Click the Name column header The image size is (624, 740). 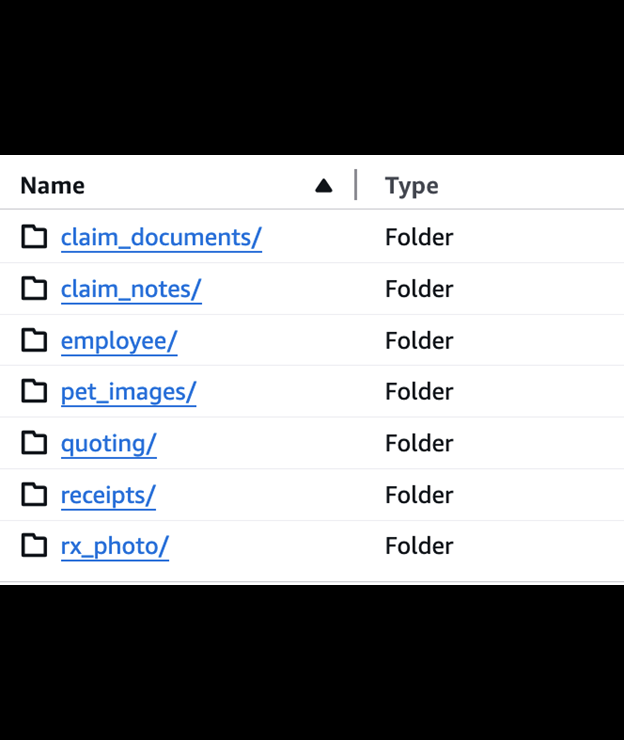click(x=53, y=186)
